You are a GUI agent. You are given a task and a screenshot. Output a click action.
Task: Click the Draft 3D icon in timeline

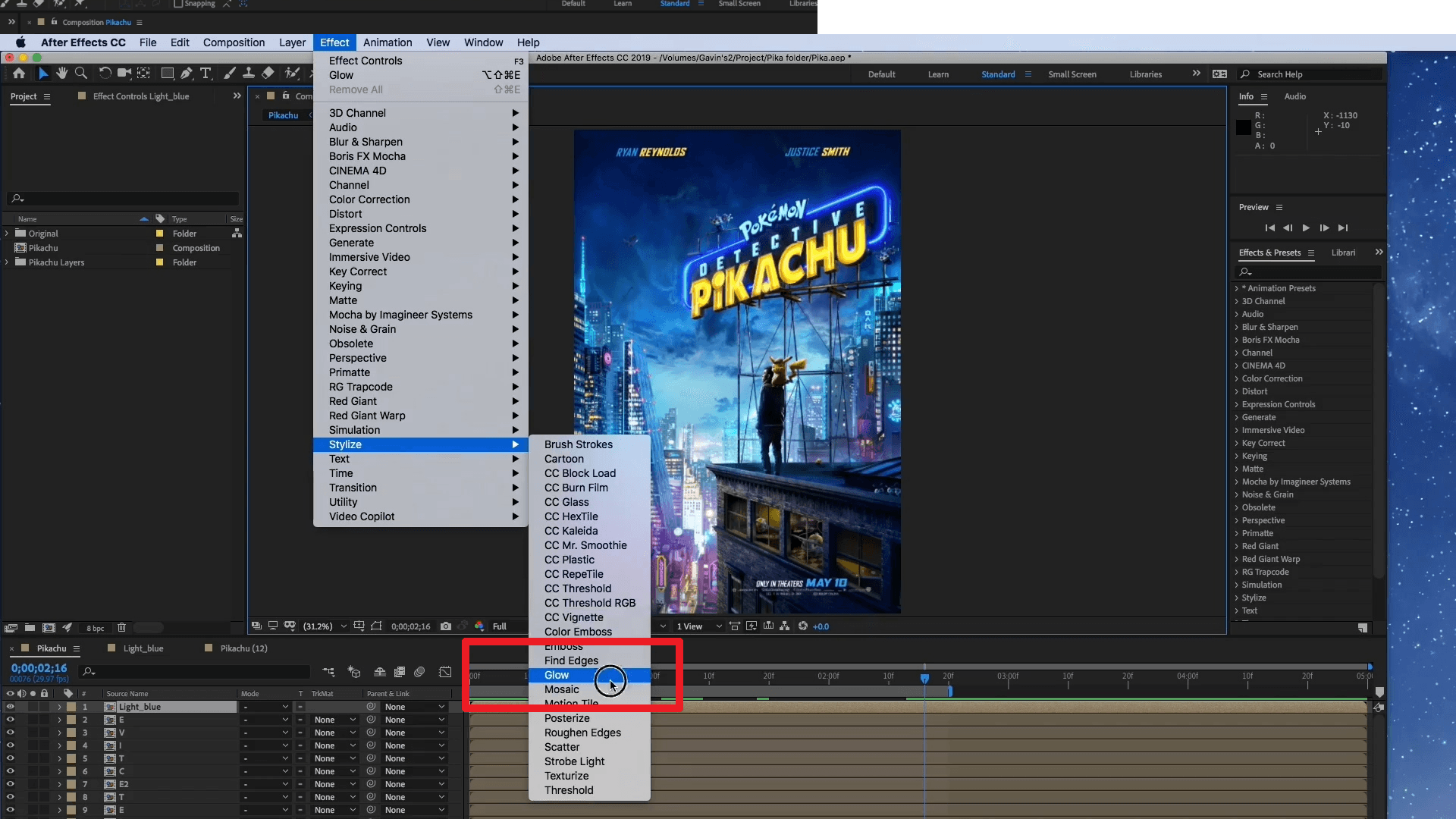coord(354,672)
